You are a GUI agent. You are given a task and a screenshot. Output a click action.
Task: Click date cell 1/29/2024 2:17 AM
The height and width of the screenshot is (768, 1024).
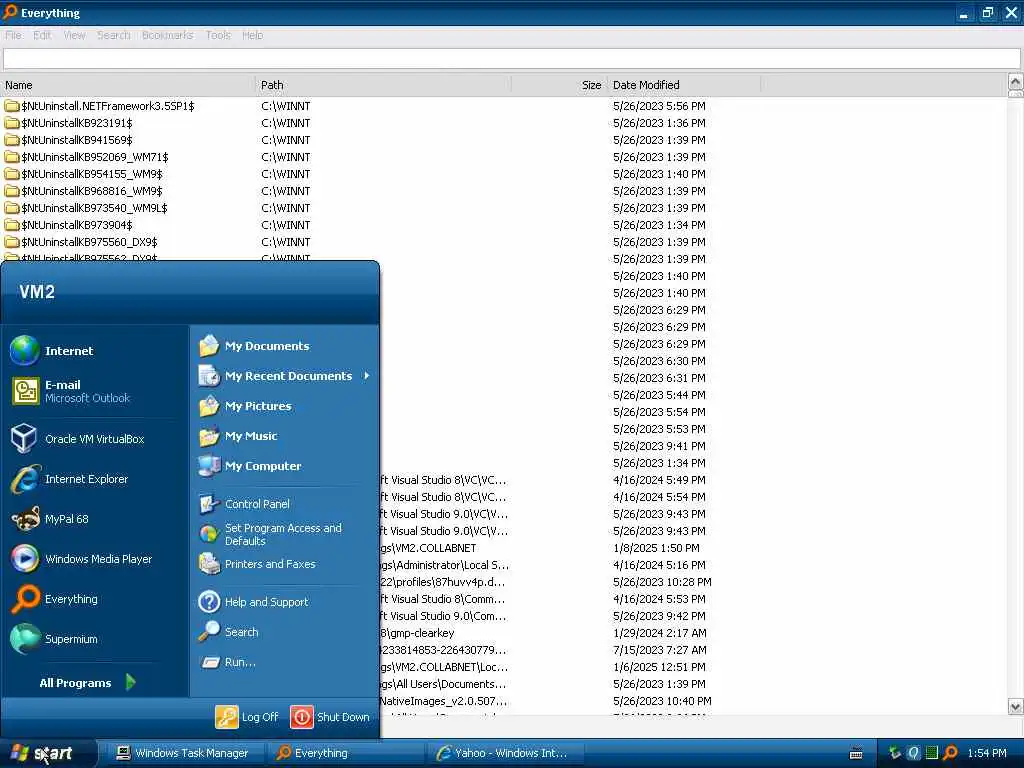pos(660,633)
